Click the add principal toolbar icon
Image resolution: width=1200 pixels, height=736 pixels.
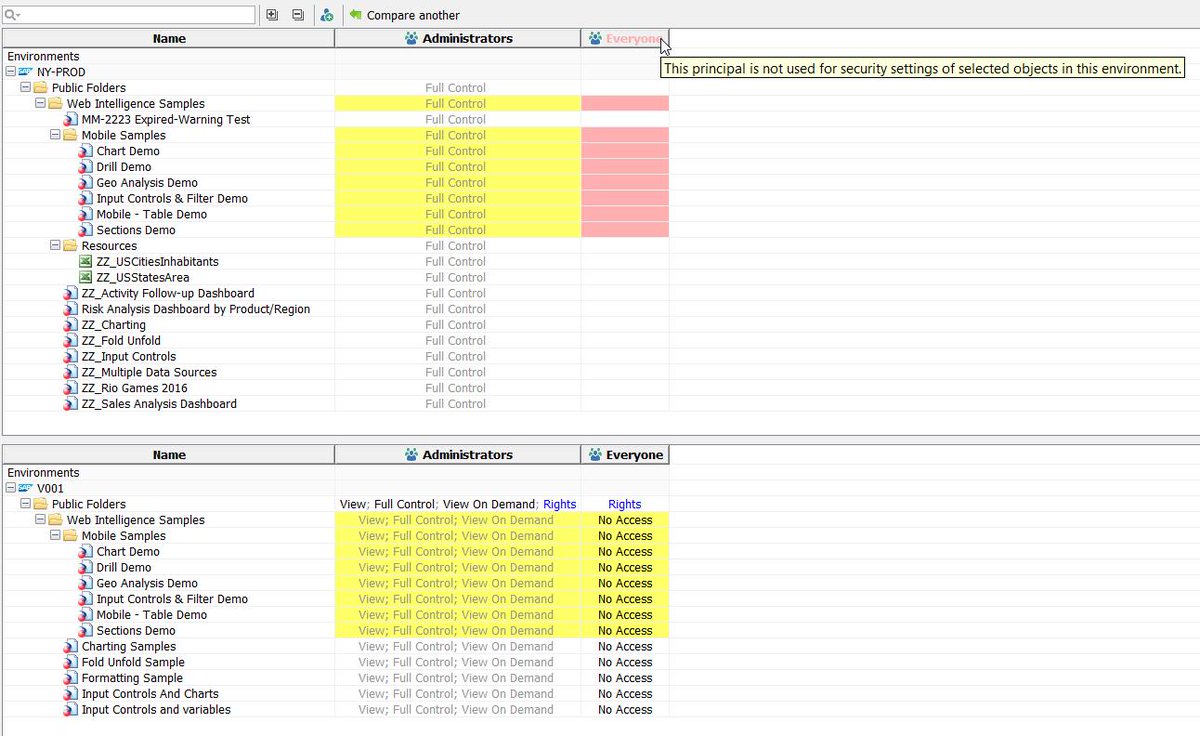[327, 15]
